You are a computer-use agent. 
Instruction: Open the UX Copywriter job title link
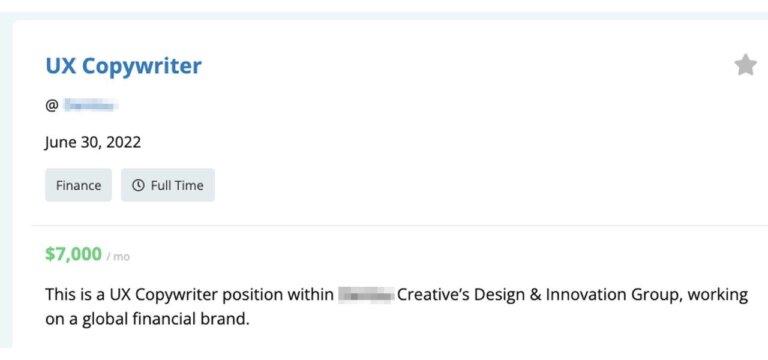tap(123, 66)
